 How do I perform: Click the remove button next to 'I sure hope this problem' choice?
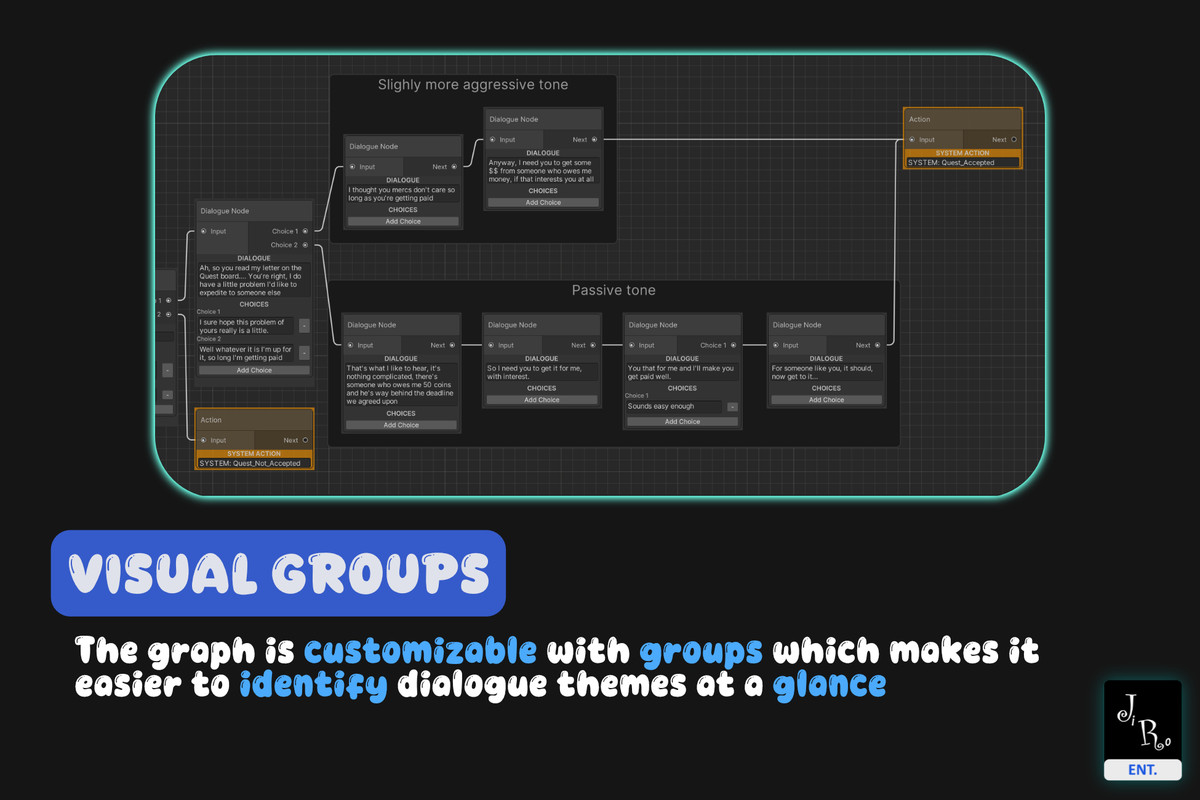click(x=303, y=325)
